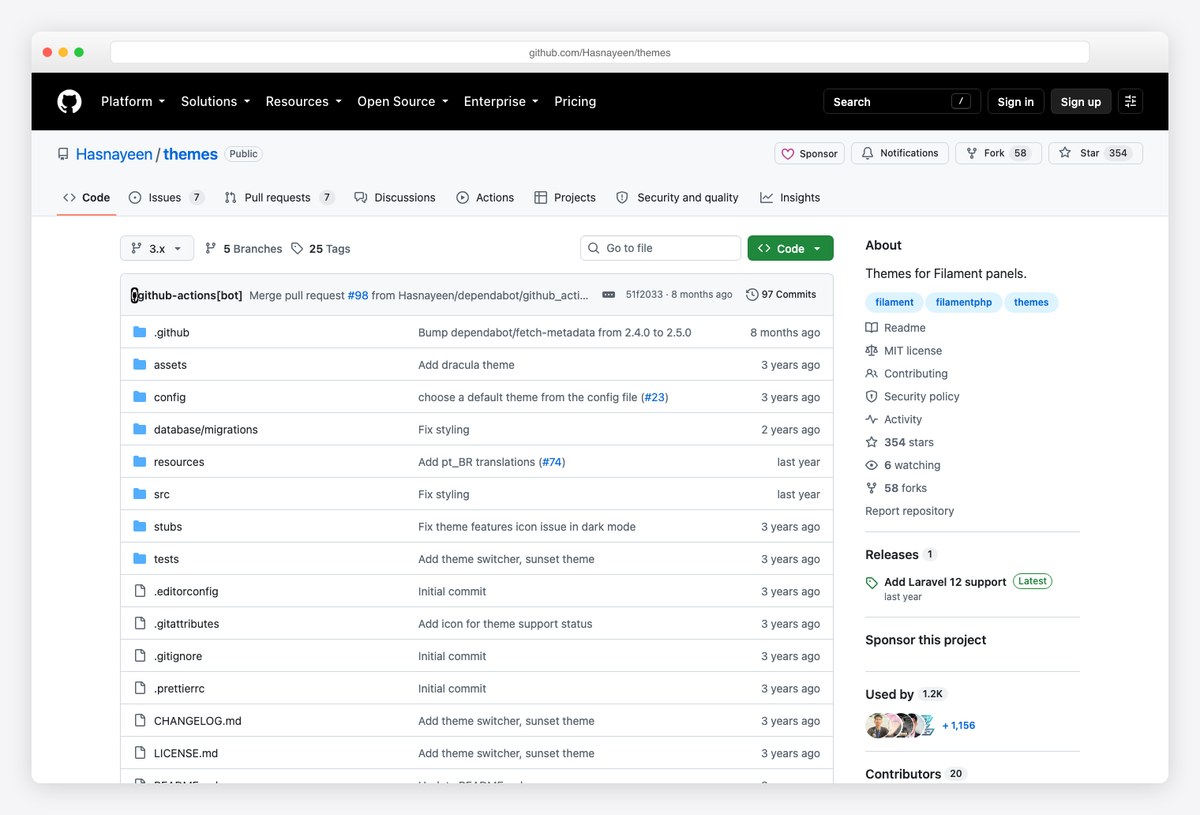The width and height of the screenshot is (1200, 815).
Task: Open the settings sliders icon beside Sign up
Action: [1131, 101]
